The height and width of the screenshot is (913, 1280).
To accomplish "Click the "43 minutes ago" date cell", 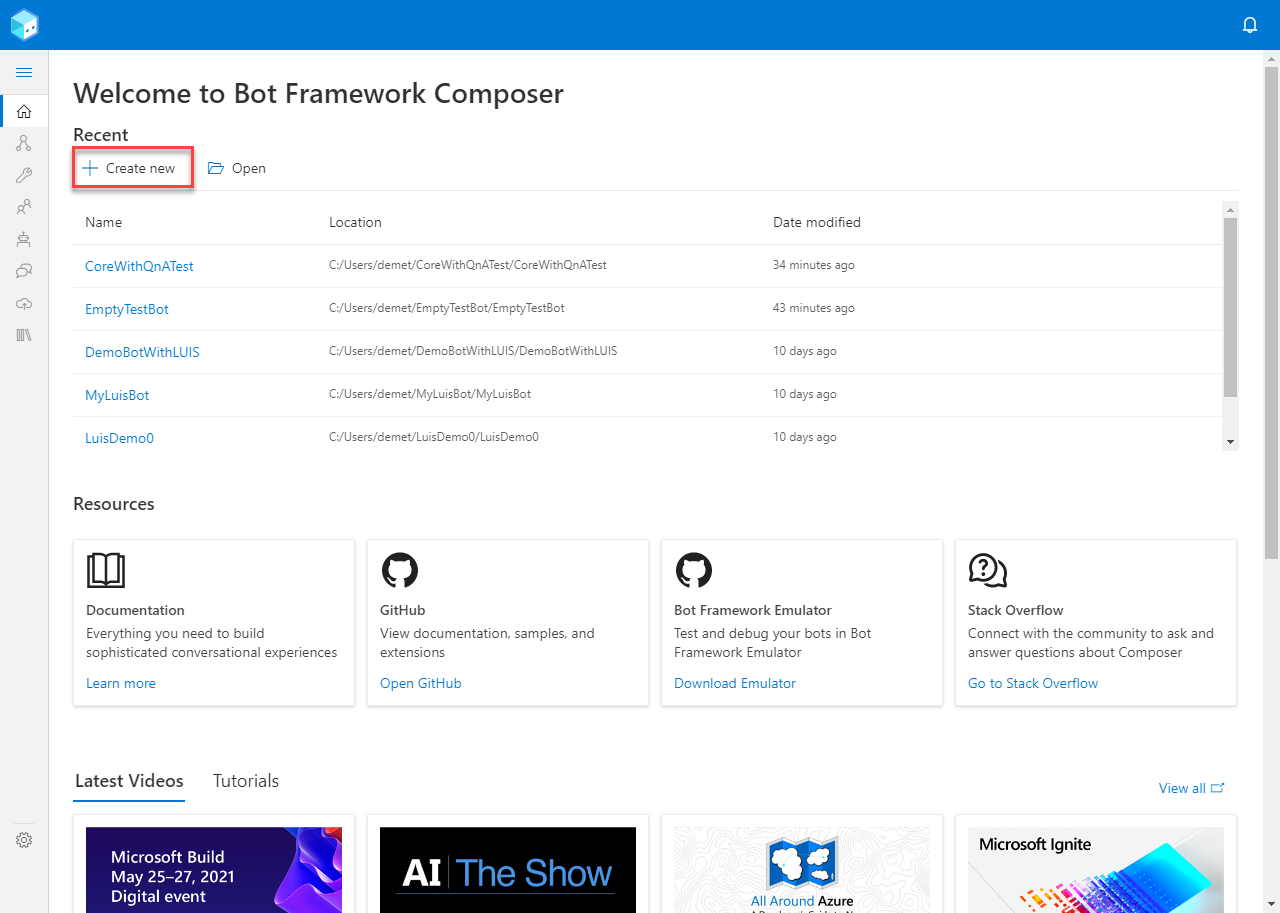I will (814, 308).
